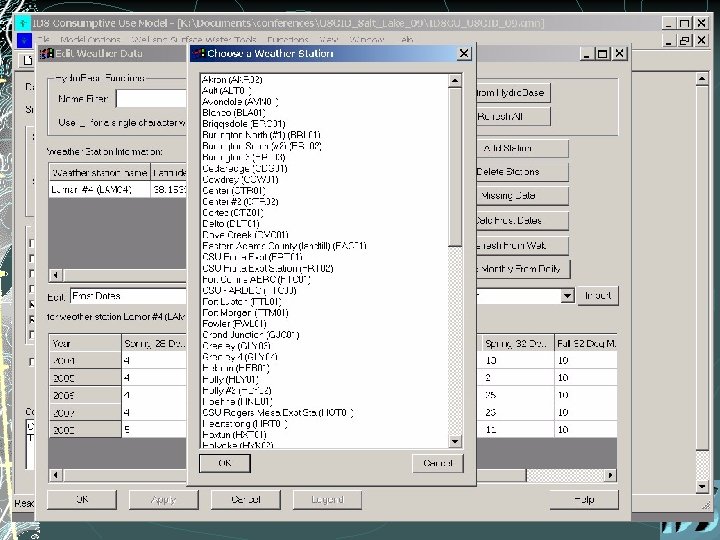Click the New document toolbar icon
This screenshot has width=720, height=540.
[x=28, y=60]
